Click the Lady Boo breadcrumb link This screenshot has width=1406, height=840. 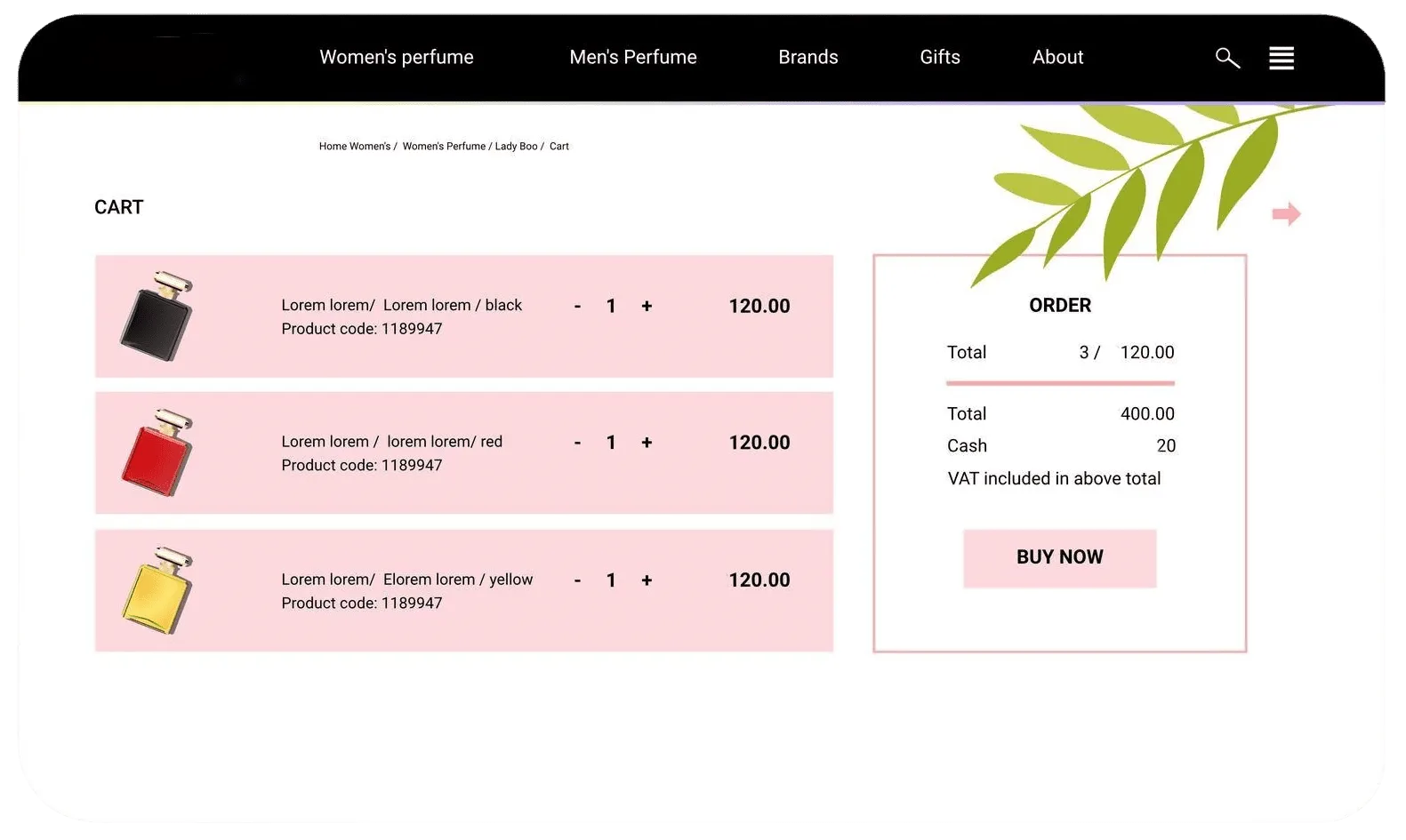pyautogui.click(x=516, y=147)
